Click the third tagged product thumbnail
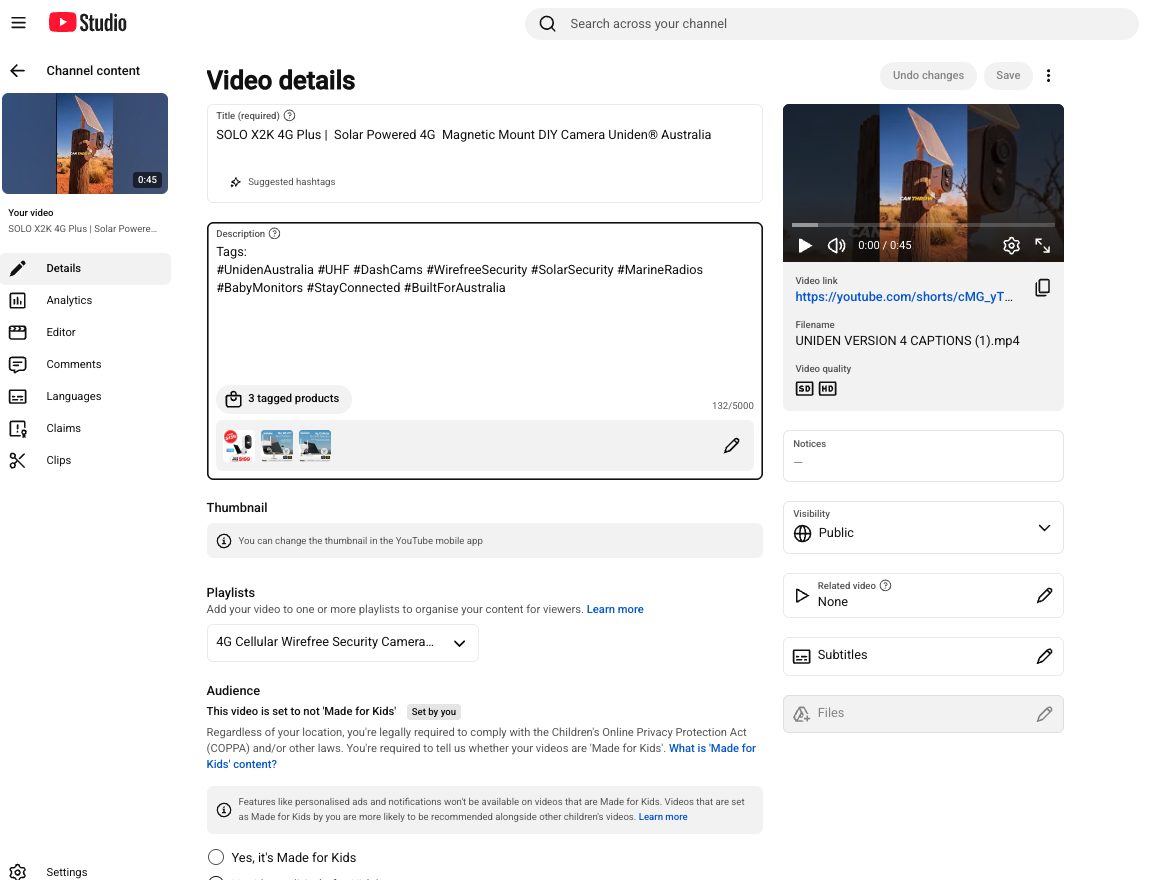Viewport: 1153px width, 880px height. 315,446
